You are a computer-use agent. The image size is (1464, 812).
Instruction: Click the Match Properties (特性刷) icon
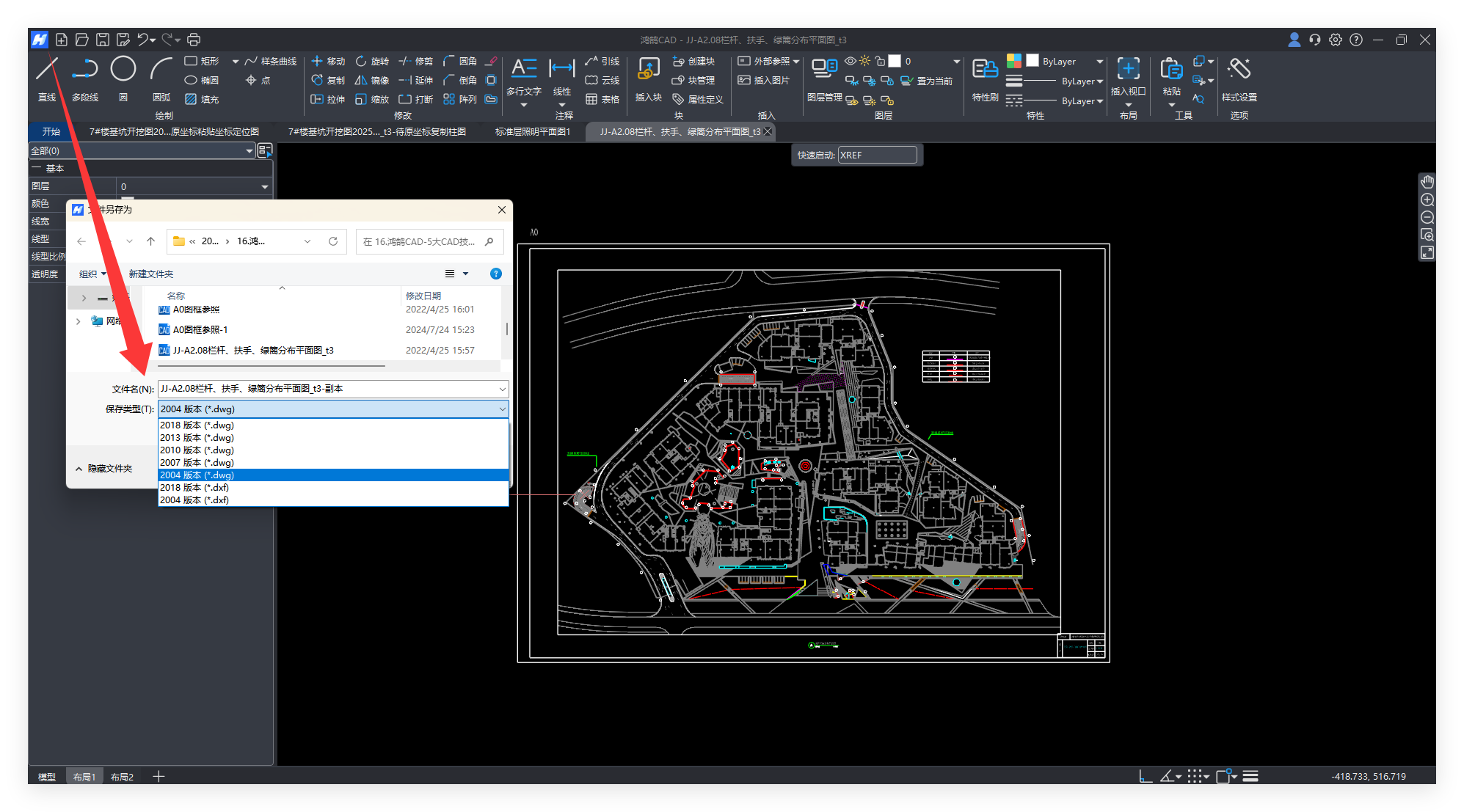click(984, 70)
